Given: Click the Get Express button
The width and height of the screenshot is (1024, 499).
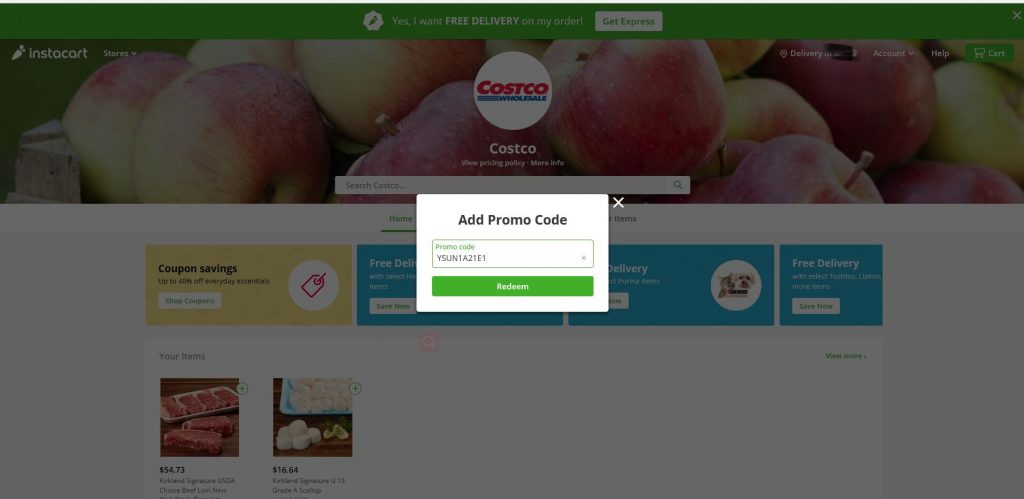Looking at the screenshot, I should click(628, 21).
